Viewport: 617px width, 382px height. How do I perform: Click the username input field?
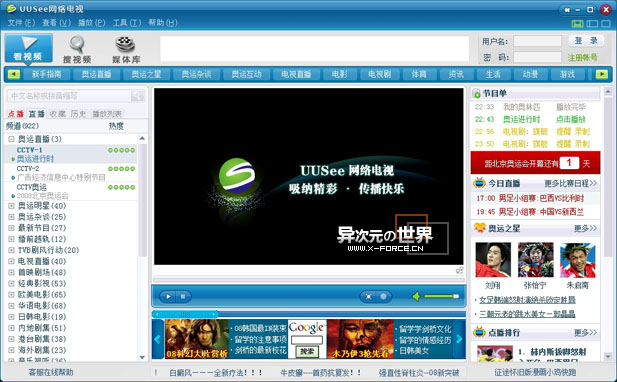[x=538, y=41]
